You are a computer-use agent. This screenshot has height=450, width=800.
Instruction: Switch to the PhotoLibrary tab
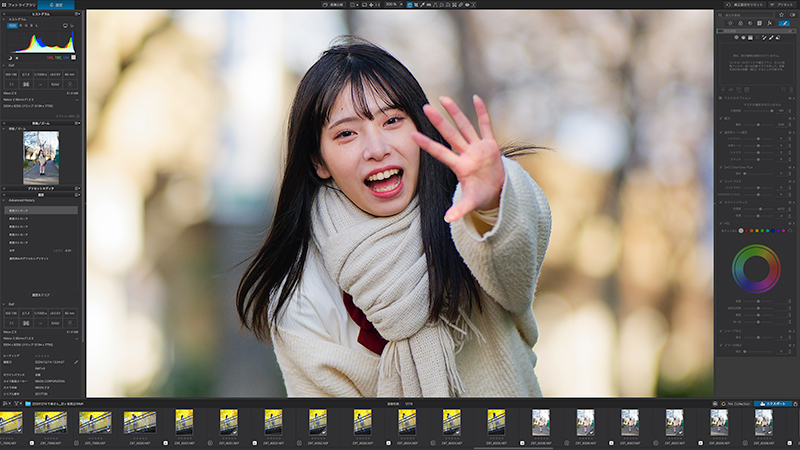[19, 5]
